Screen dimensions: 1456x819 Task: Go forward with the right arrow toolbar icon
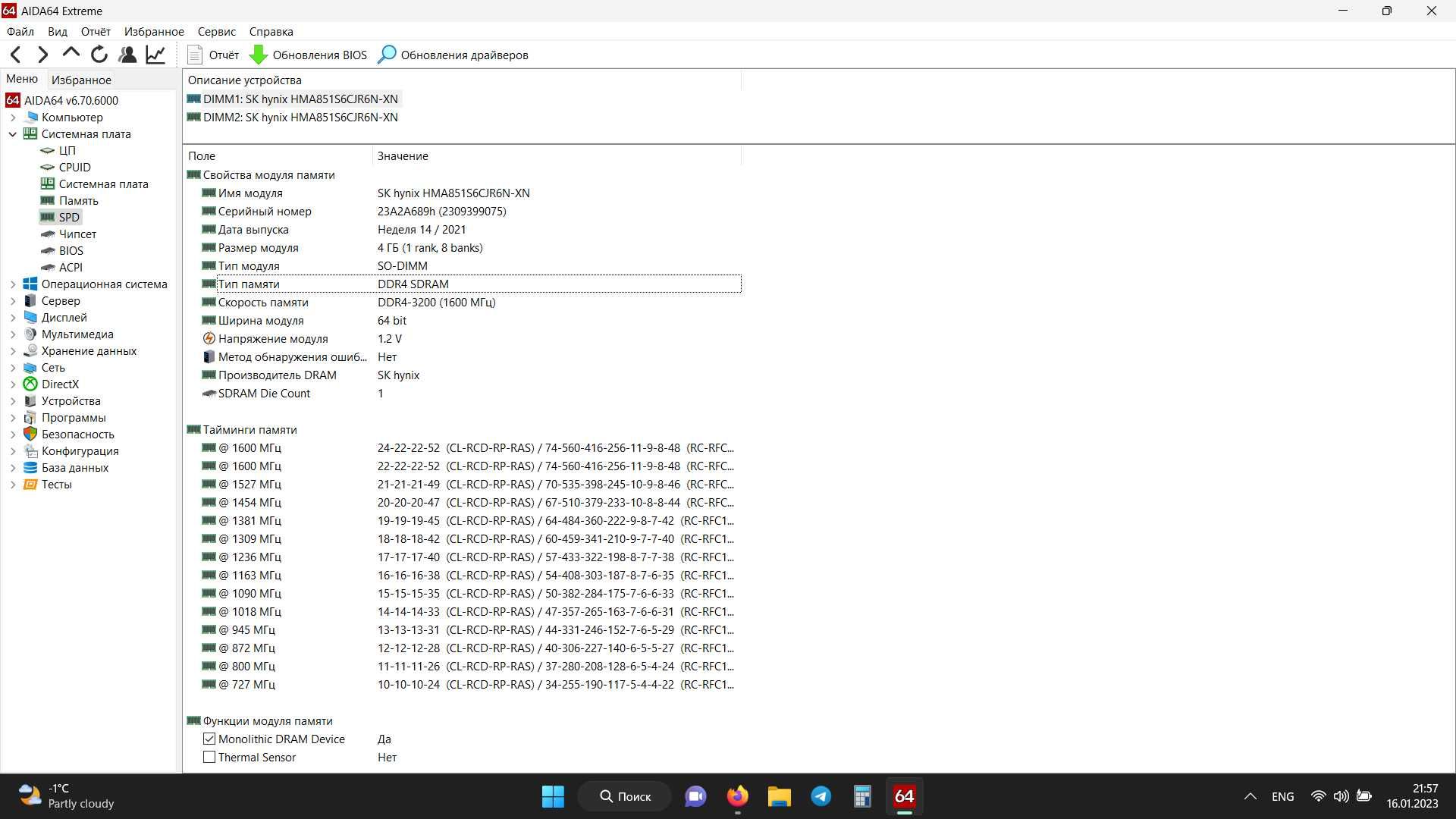pyautogui.click(x=42, y=55)
